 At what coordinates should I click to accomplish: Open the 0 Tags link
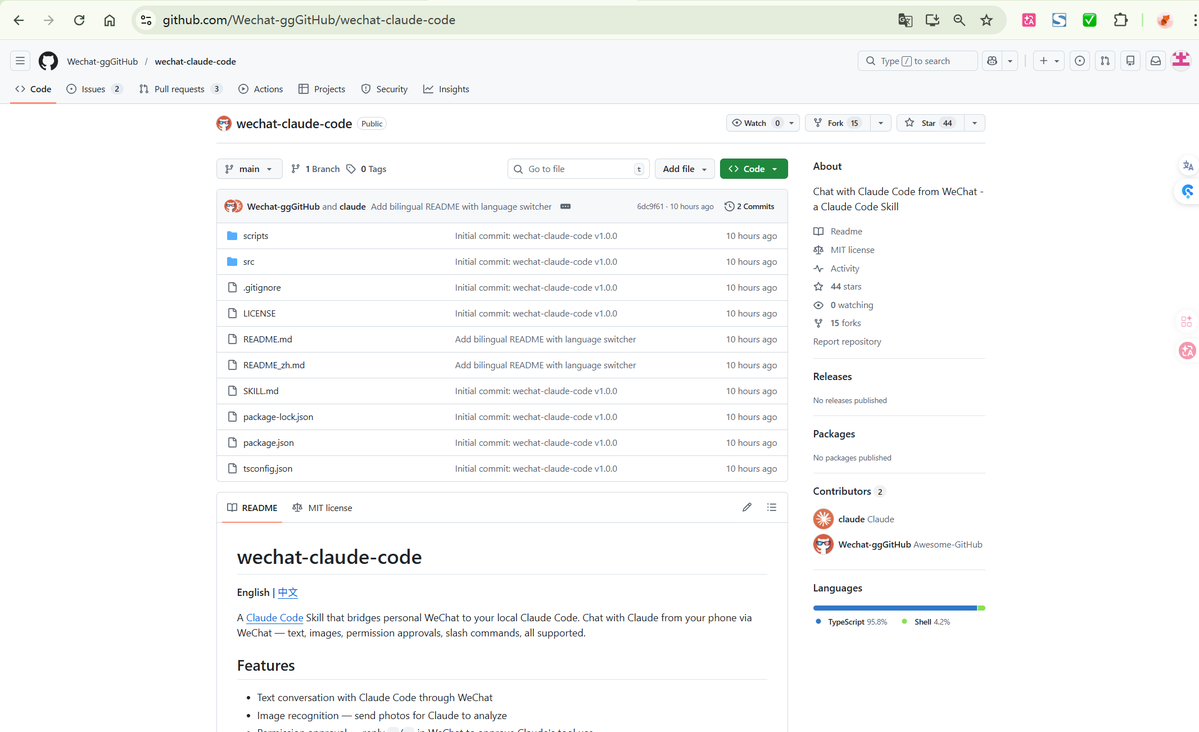pyautogui.click(x=366, y=169)
